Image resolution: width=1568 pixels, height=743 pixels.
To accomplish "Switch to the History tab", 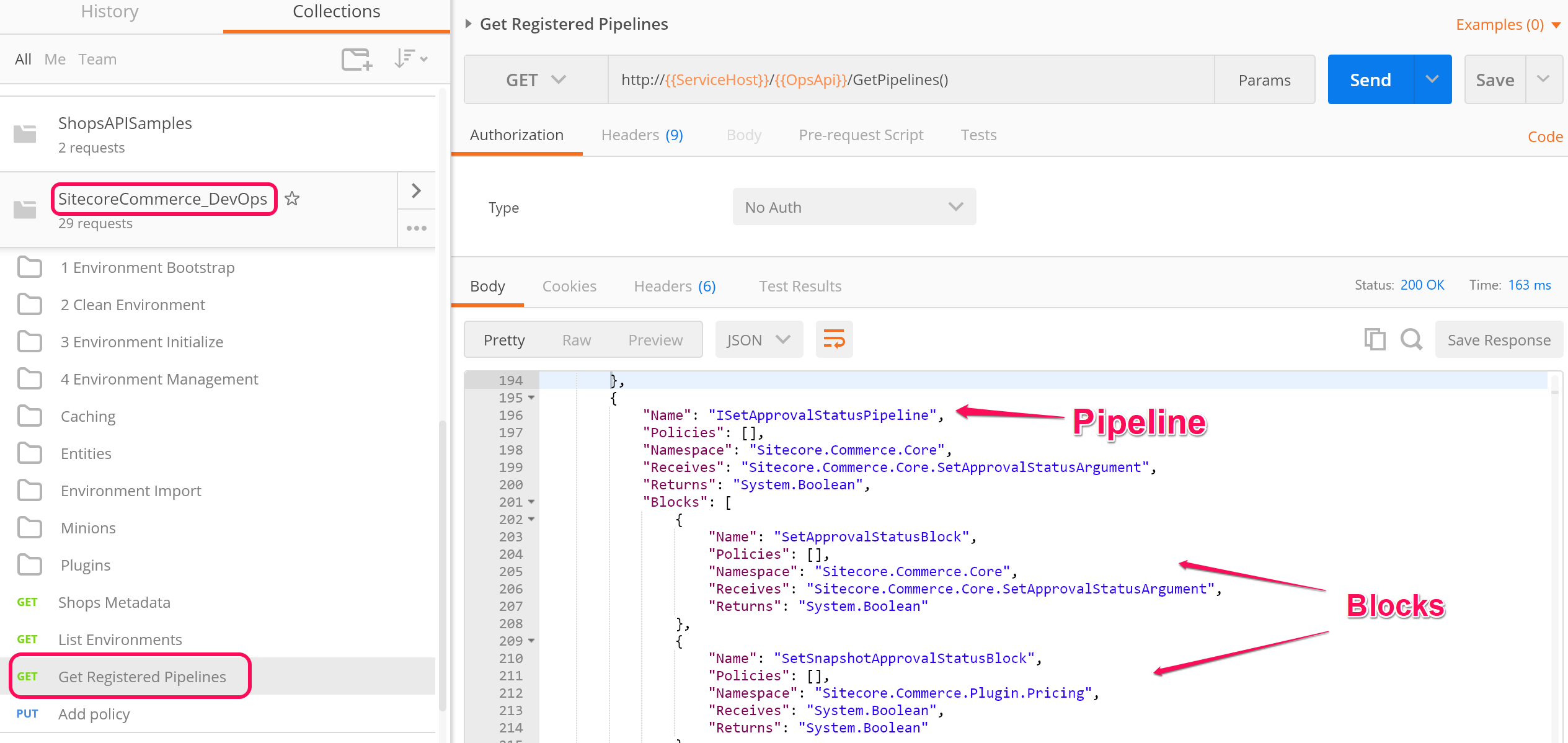I will click(109, 11).
